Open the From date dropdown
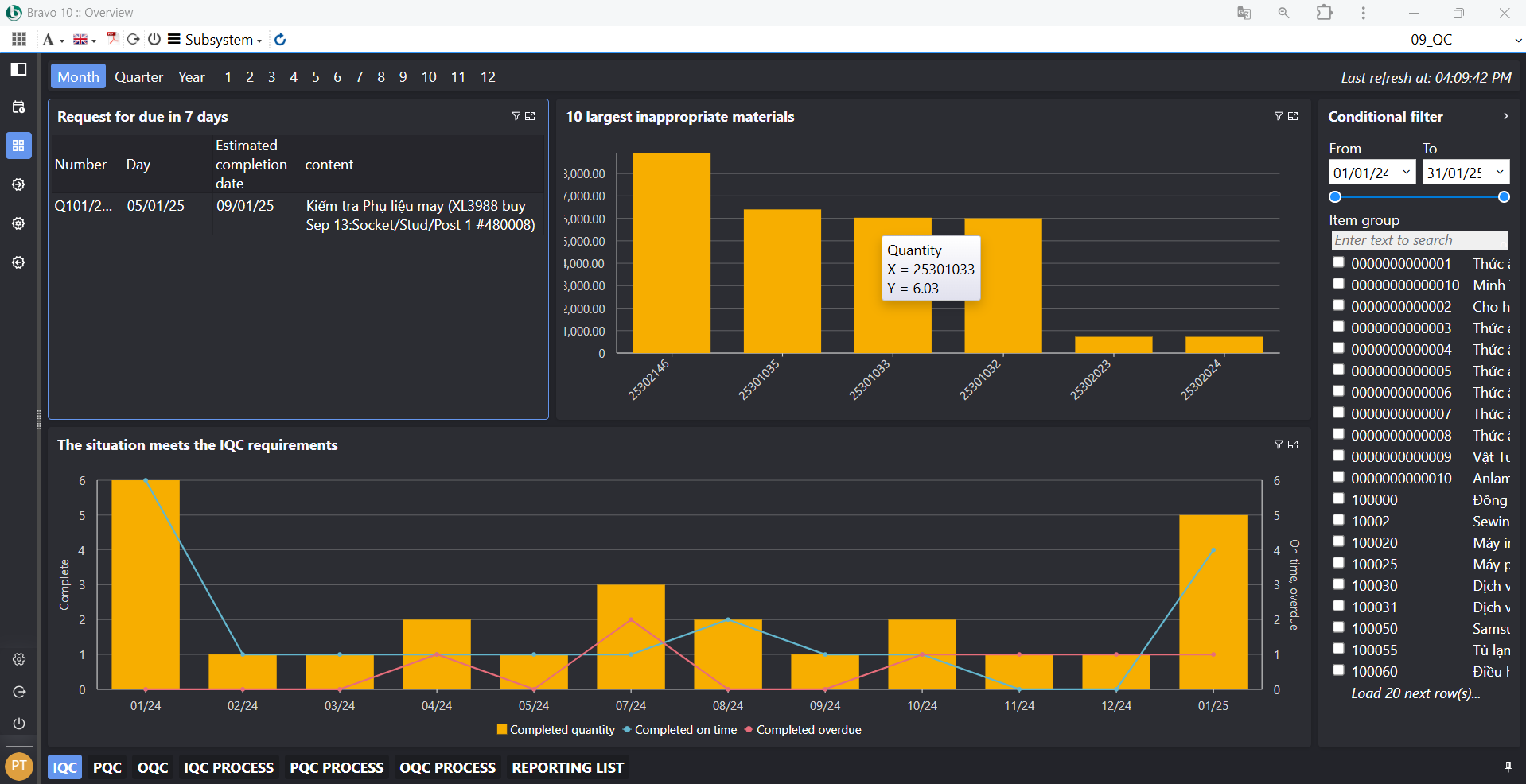This screenshot has width=1526, height=784. (x=1406, y=173)
